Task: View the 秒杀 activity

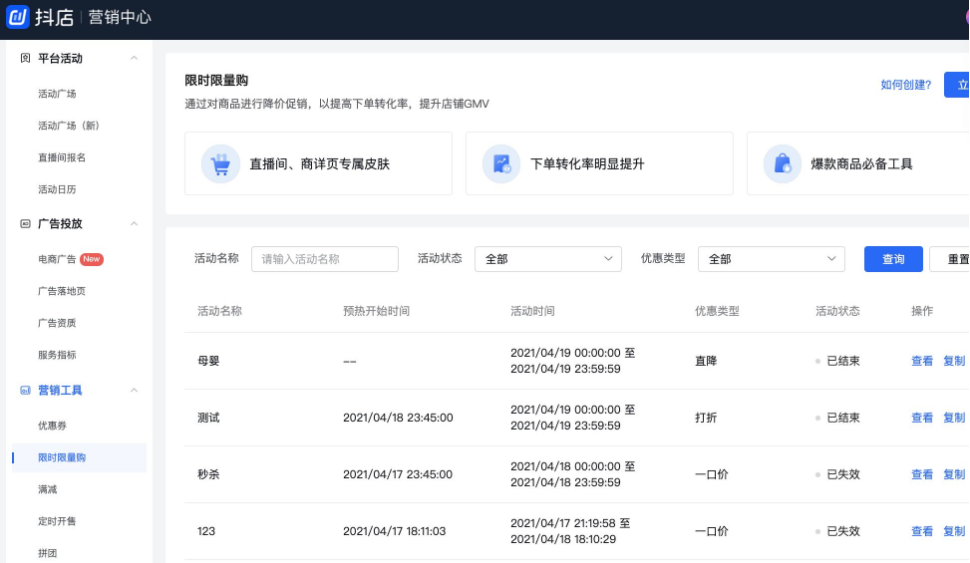Action: coord(922,475)
